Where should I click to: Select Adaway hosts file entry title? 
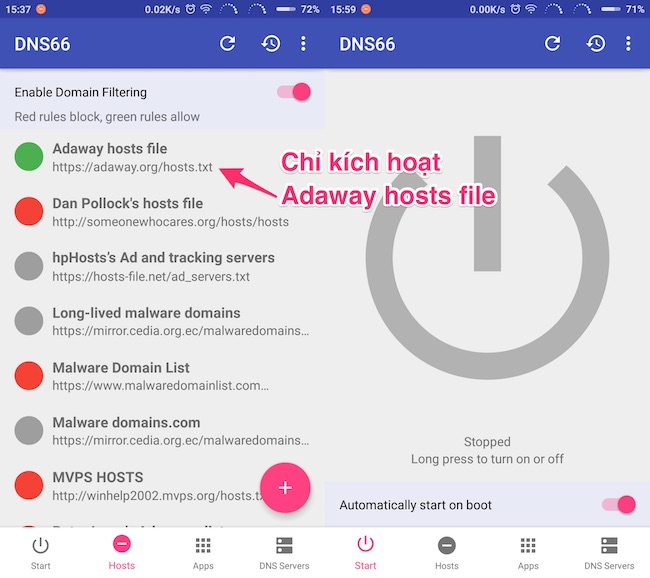tap(110, 148)
